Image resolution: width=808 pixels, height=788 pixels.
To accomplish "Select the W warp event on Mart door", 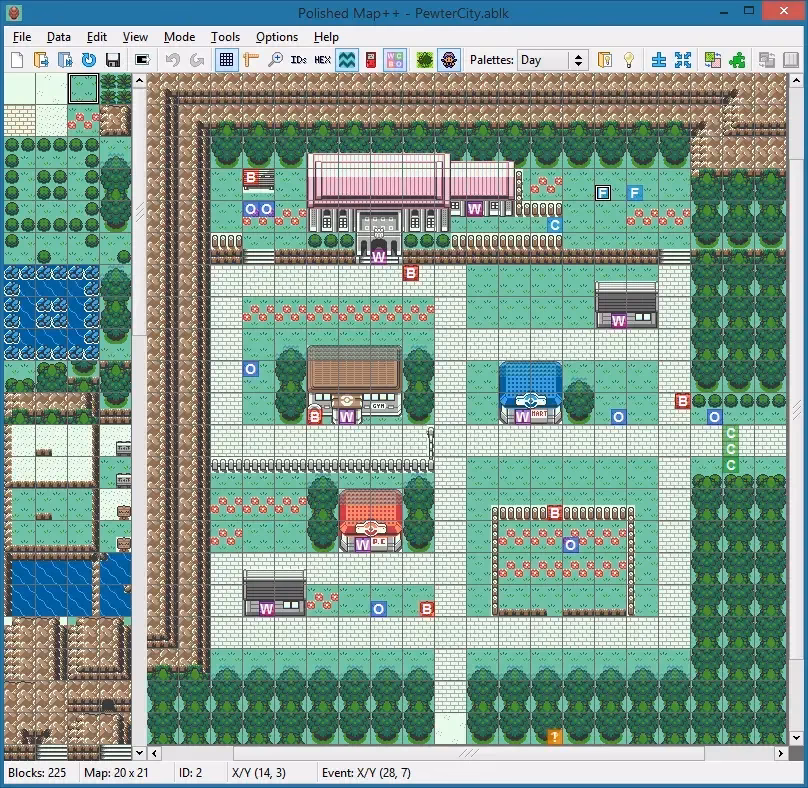I will (523, 416).
